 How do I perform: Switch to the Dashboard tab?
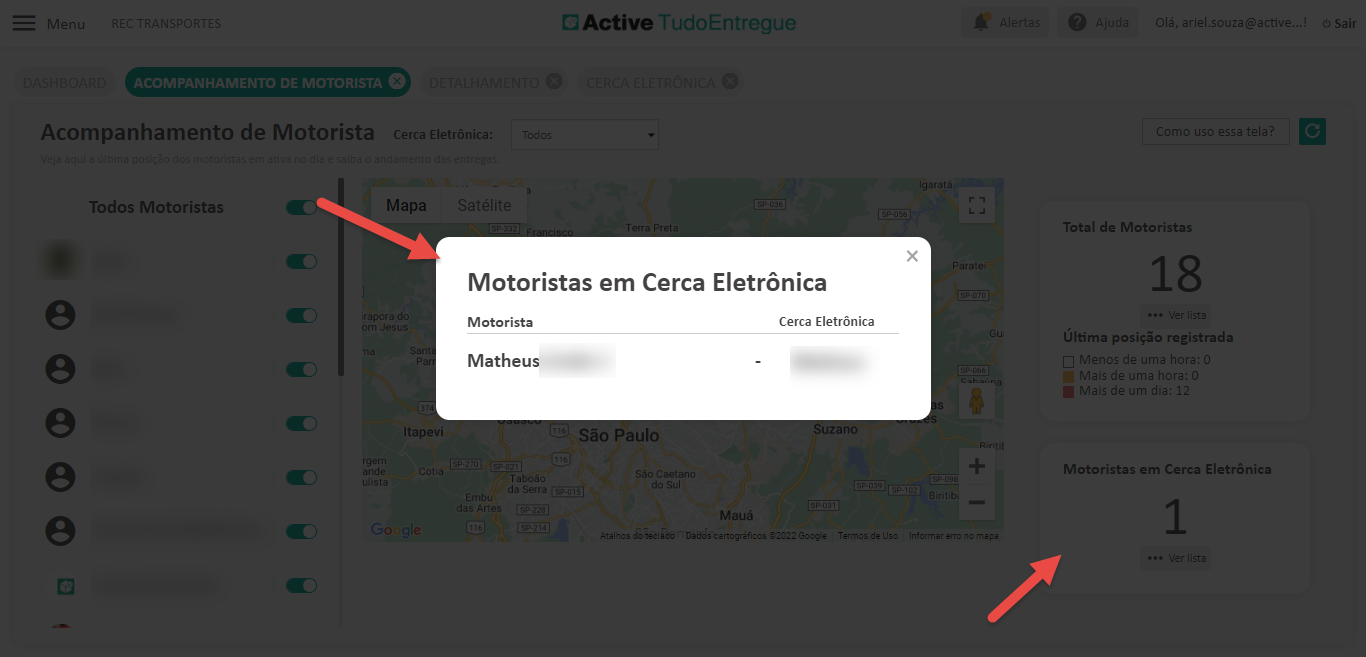pyautogui.click(x=64, y=83)
